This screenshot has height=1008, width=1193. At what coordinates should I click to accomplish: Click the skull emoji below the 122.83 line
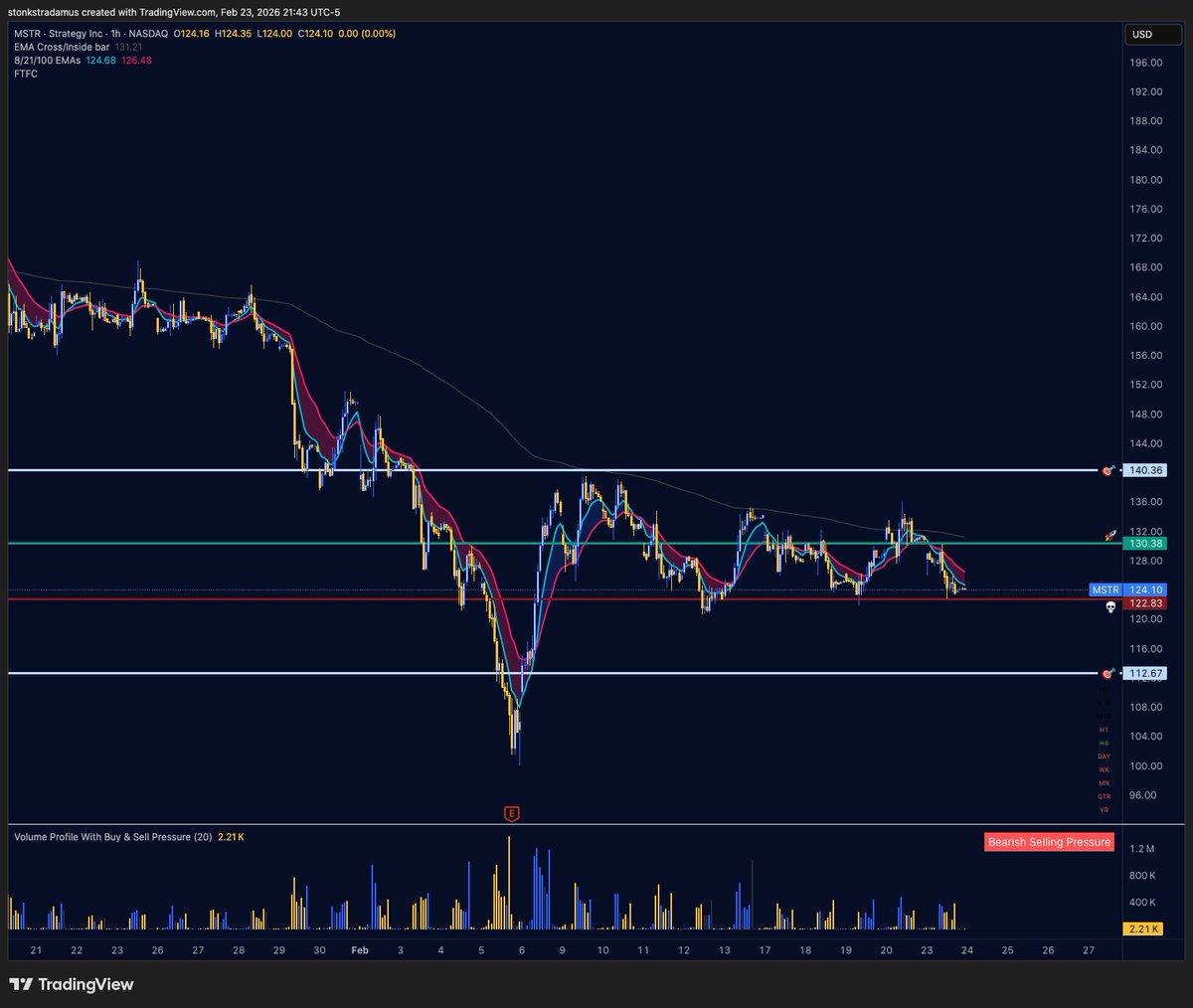[x=1110, y=606]
